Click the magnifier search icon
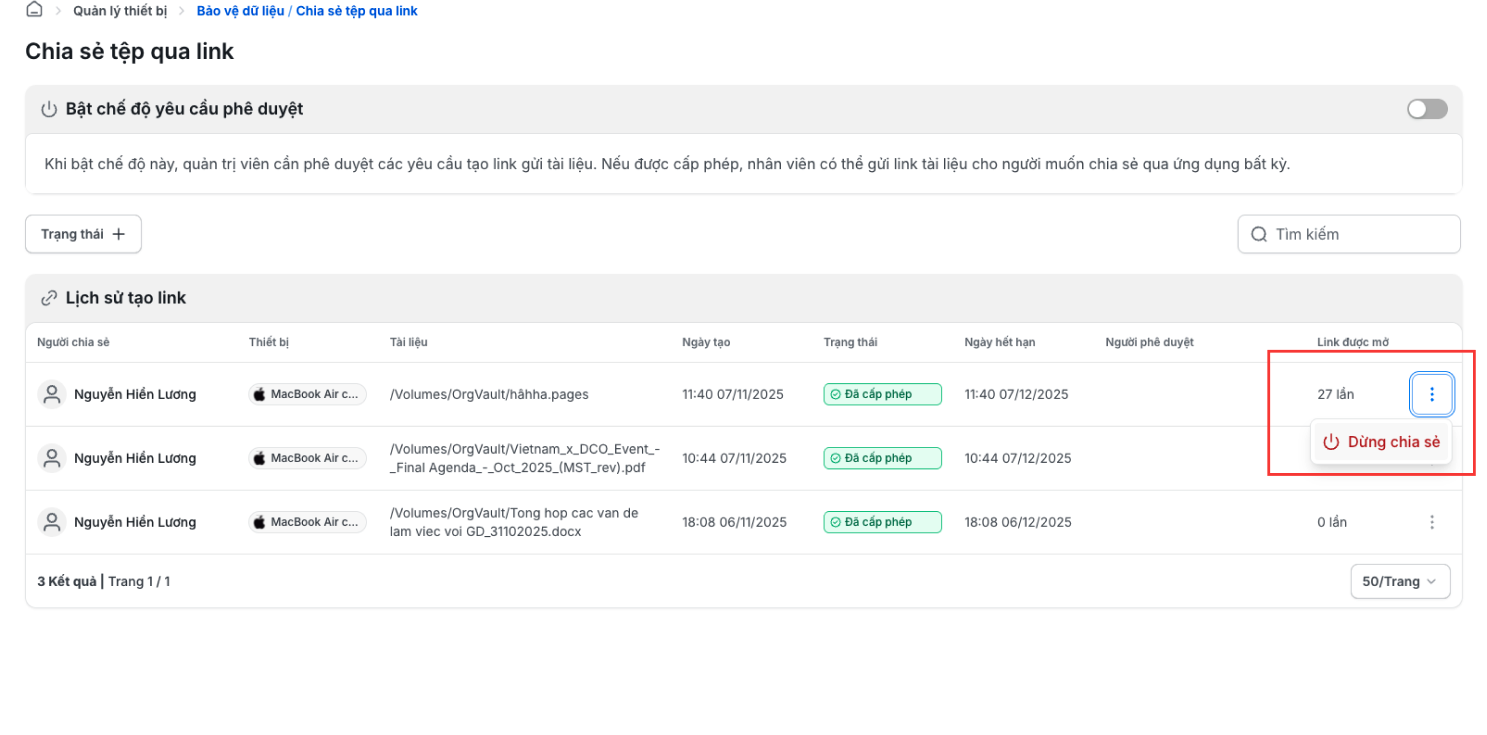The image size is (1487, 735). 1258,234
